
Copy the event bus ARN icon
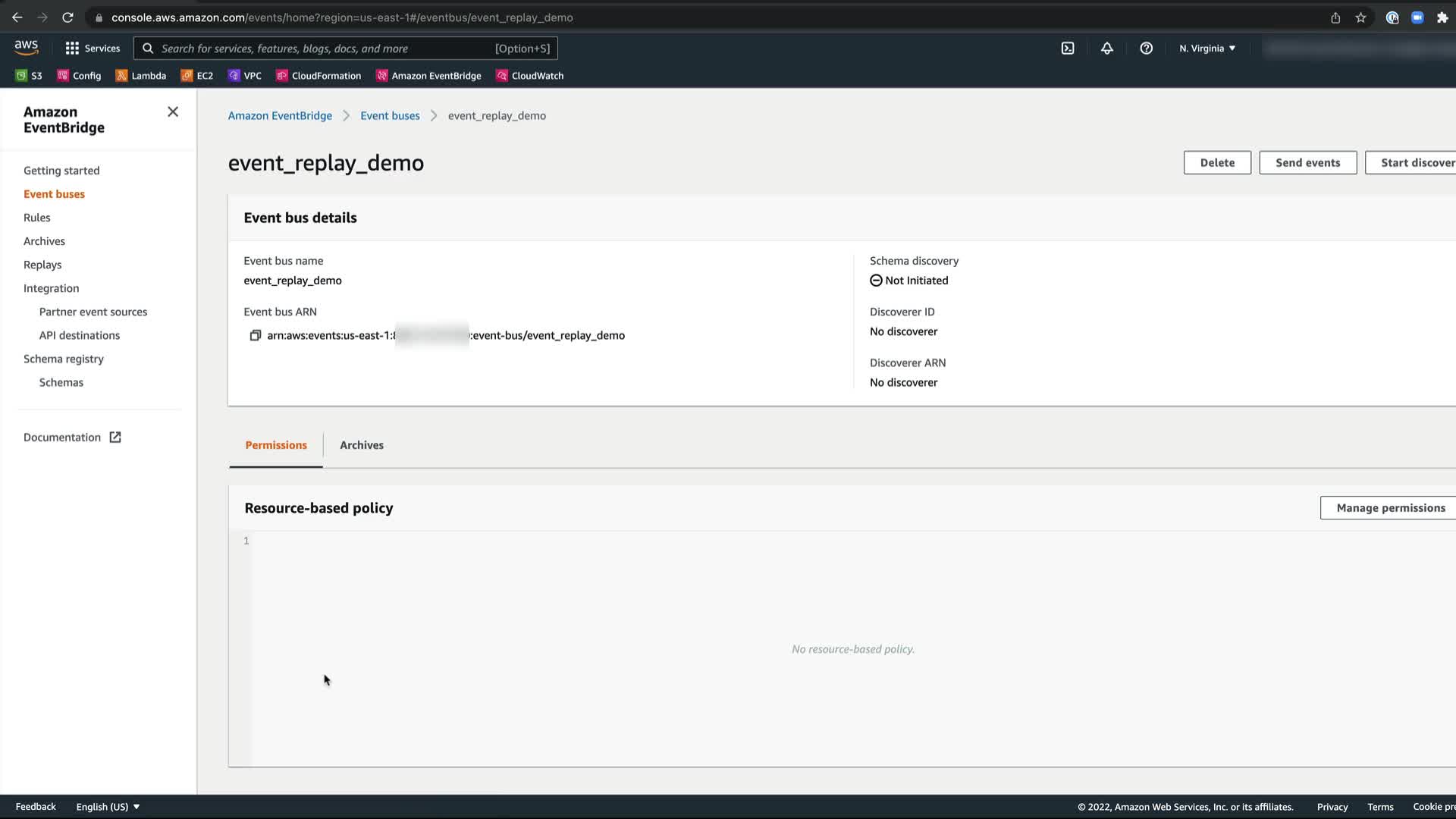256,335
